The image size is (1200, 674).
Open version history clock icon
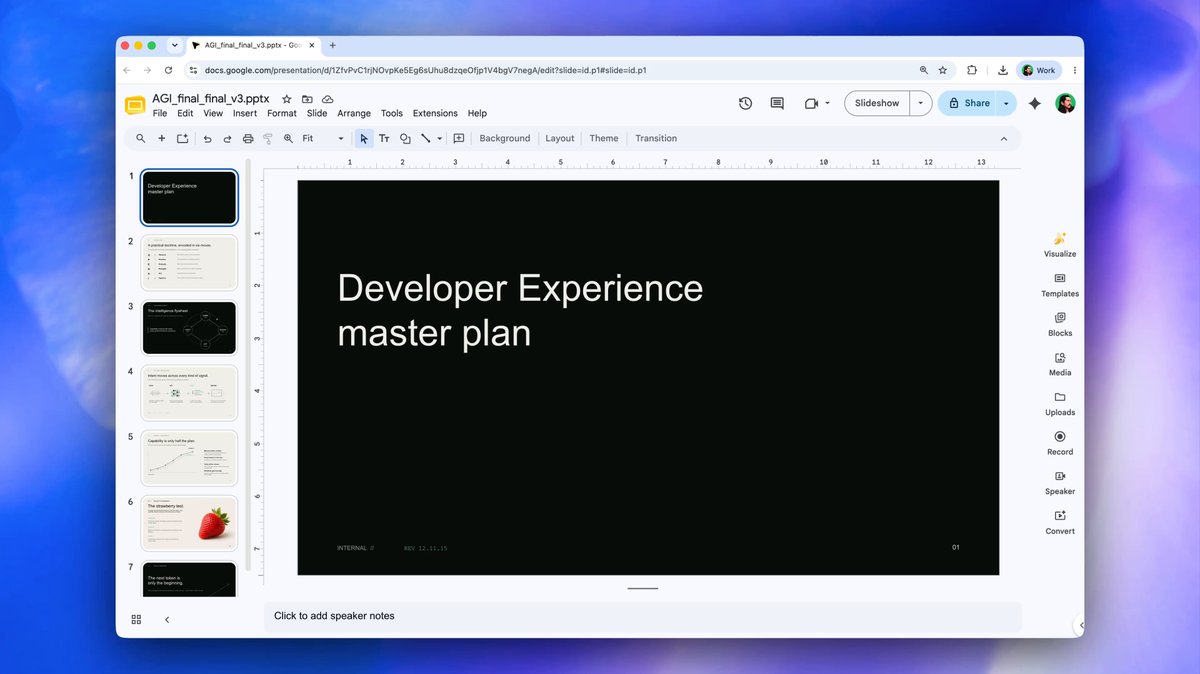pyautogui.click(x=745, y=103)
